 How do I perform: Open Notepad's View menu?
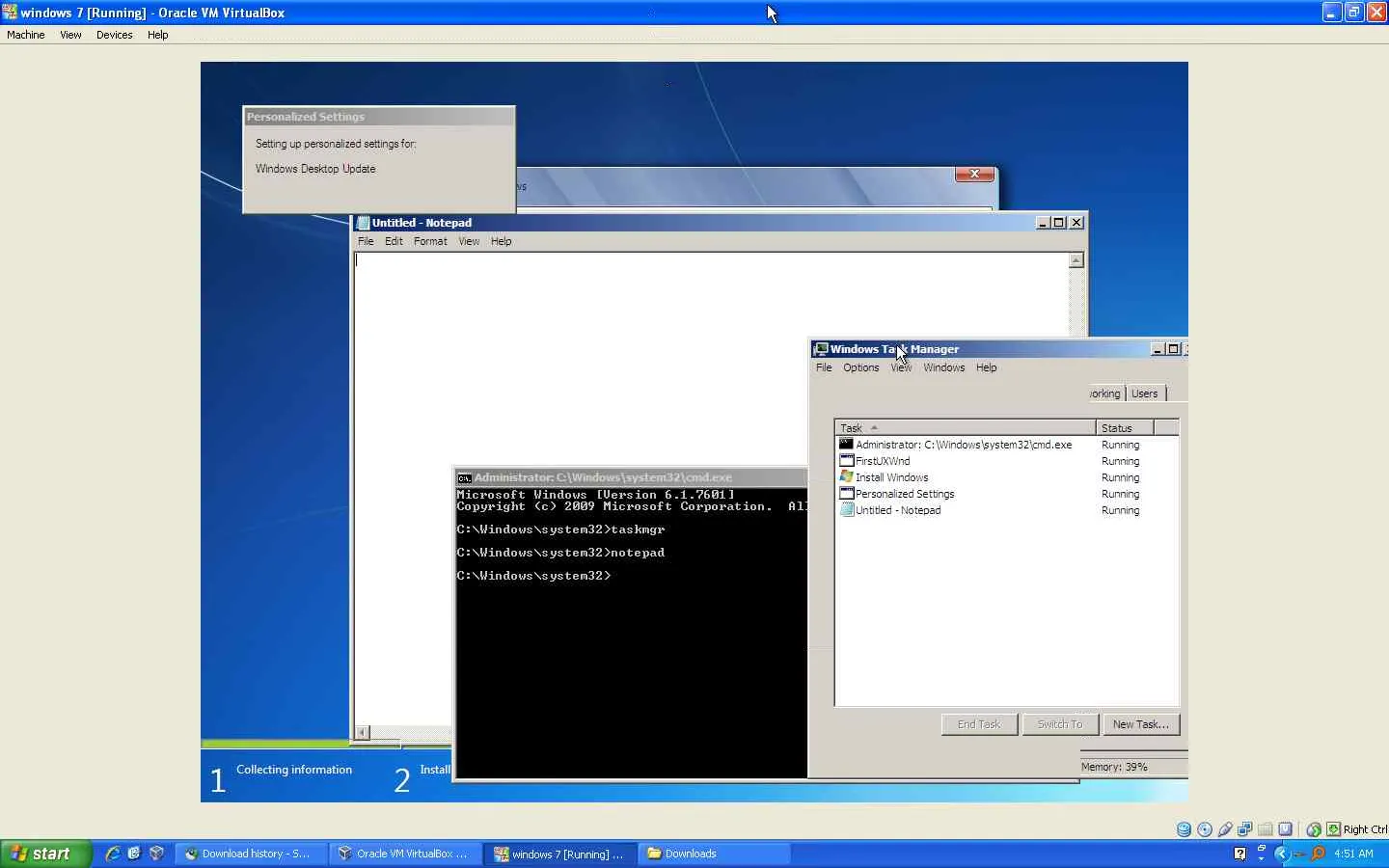click(x=469, y=241)
